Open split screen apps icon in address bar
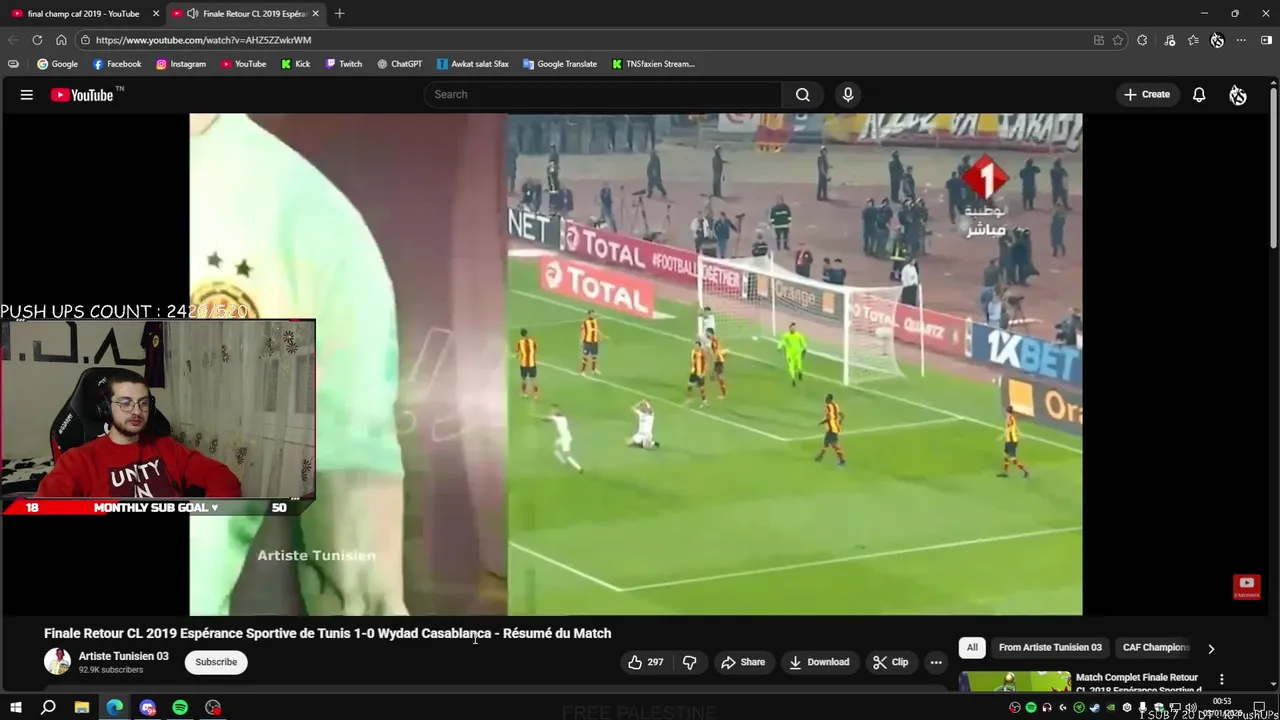The image size is (1280, 720). (1098, 40)
